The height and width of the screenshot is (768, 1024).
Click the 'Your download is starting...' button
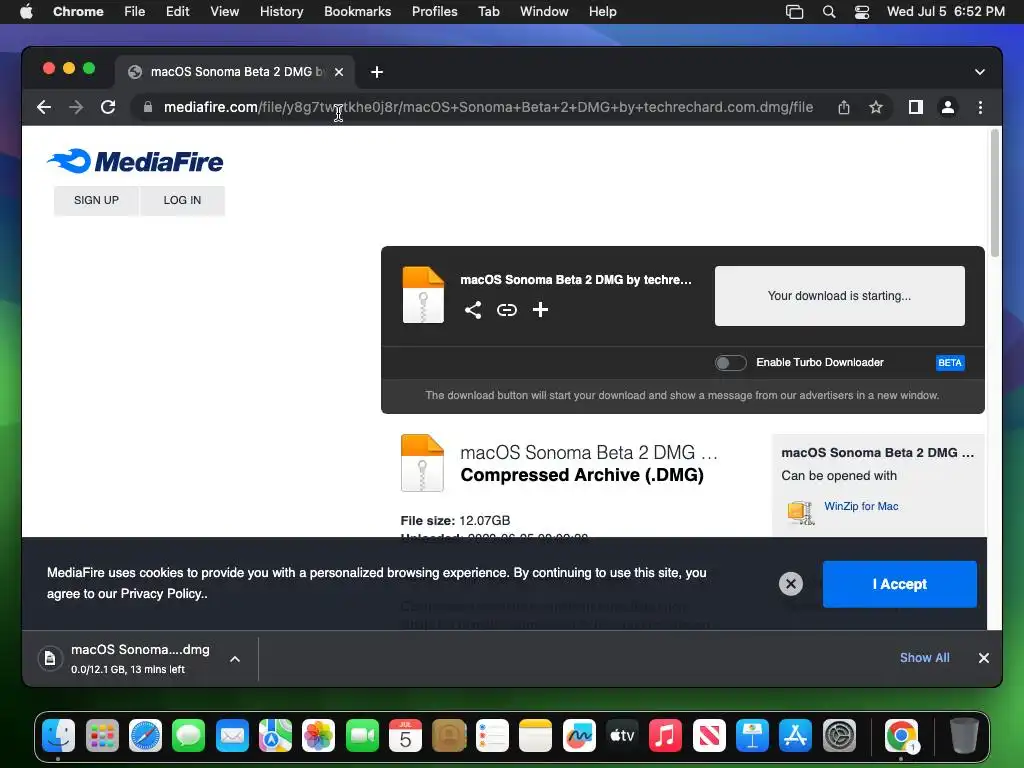[x=839, y=296]
